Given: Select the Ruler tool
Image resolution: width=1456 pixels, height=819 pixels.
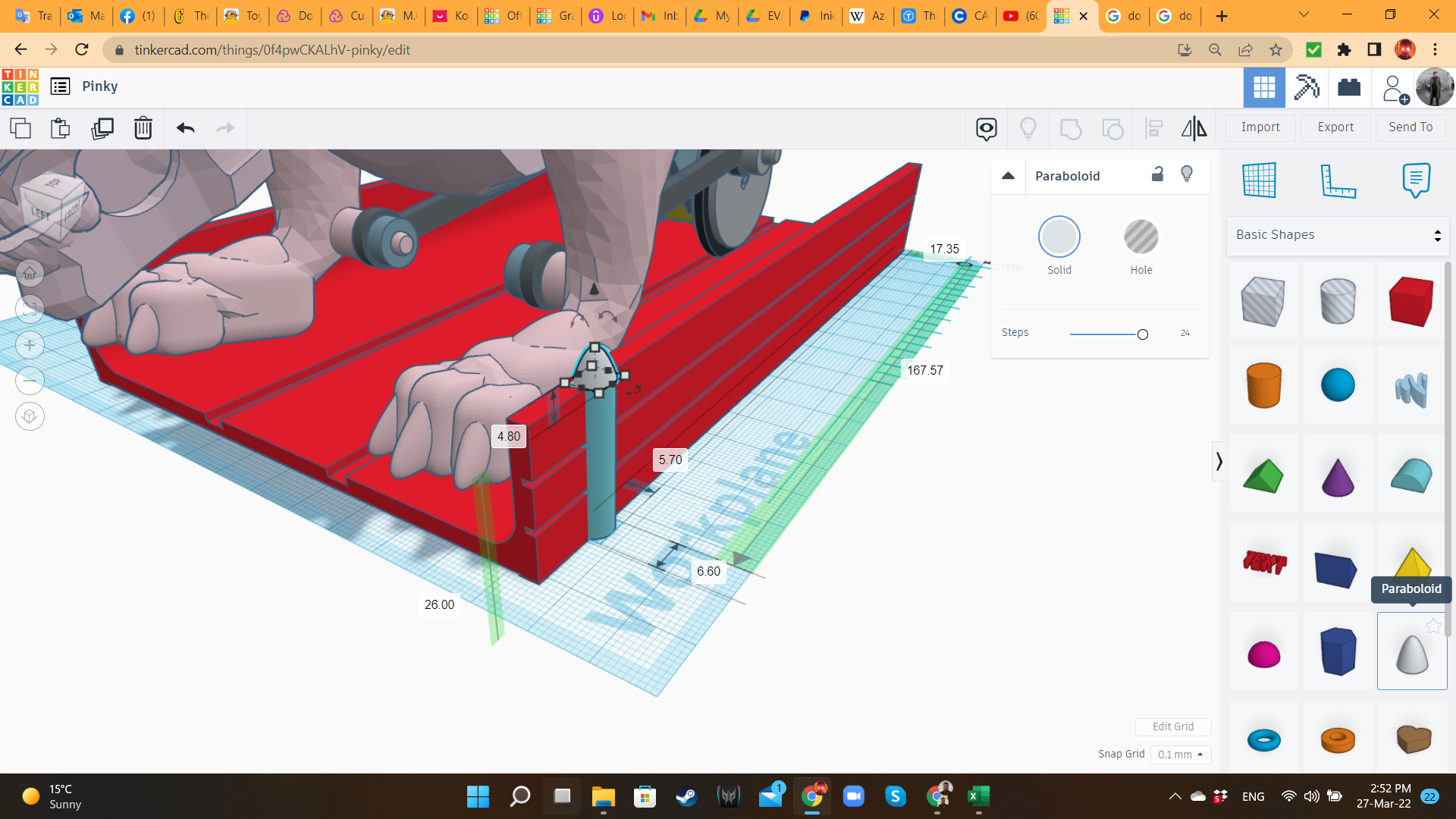Looking at the screenshot, I should point(1338,180).
